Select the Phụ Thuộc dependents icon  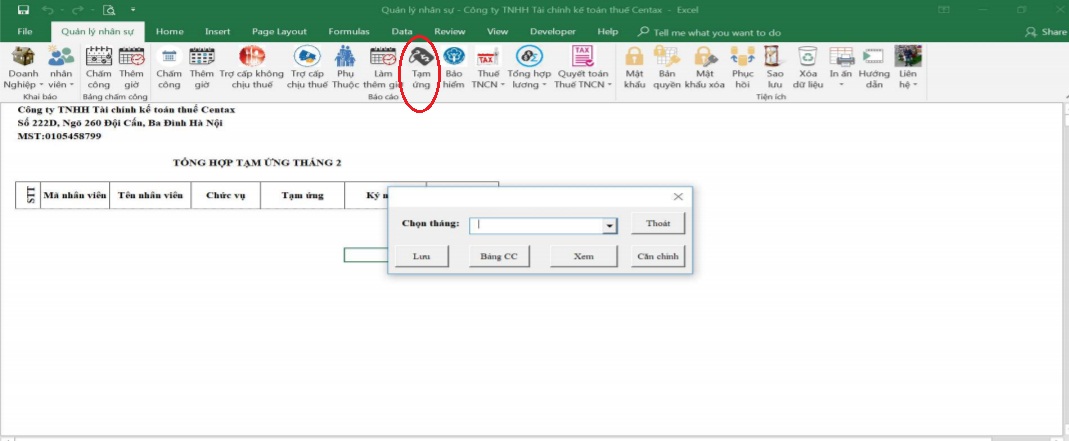click(x=345, y=58)
